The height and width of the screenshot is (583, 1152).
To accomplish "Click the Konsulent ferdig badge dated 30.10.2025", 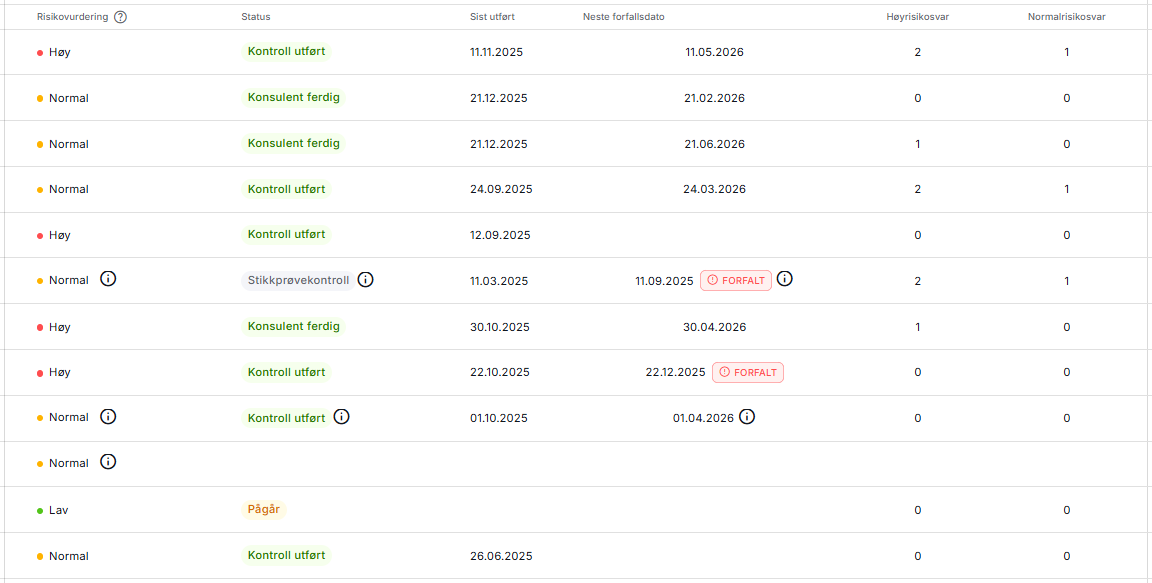I will (293, 326).
